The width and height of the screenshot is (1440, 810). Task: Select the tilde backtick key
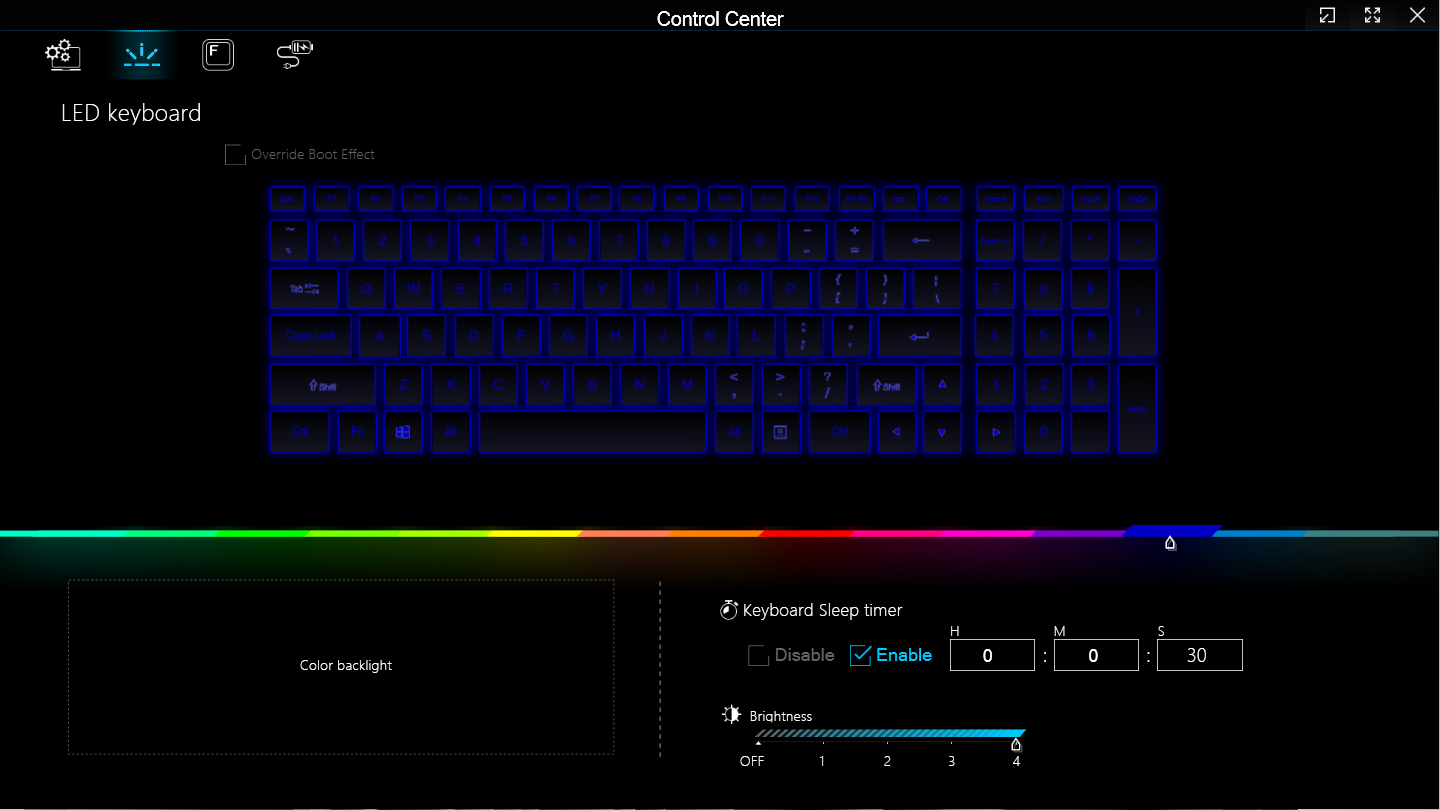pos(288,240)
